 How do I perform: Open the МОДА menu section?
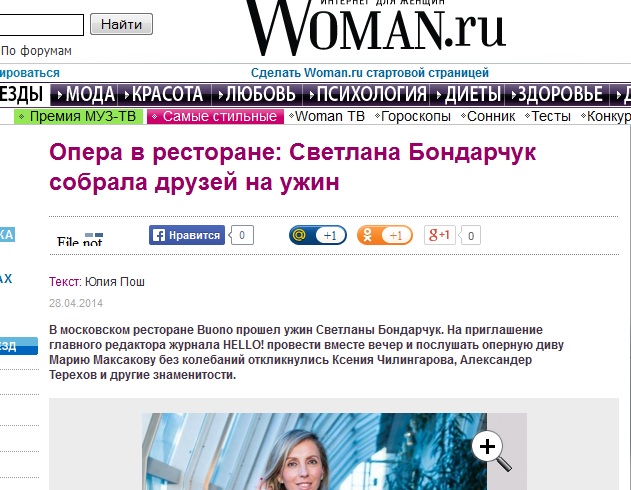85,95
